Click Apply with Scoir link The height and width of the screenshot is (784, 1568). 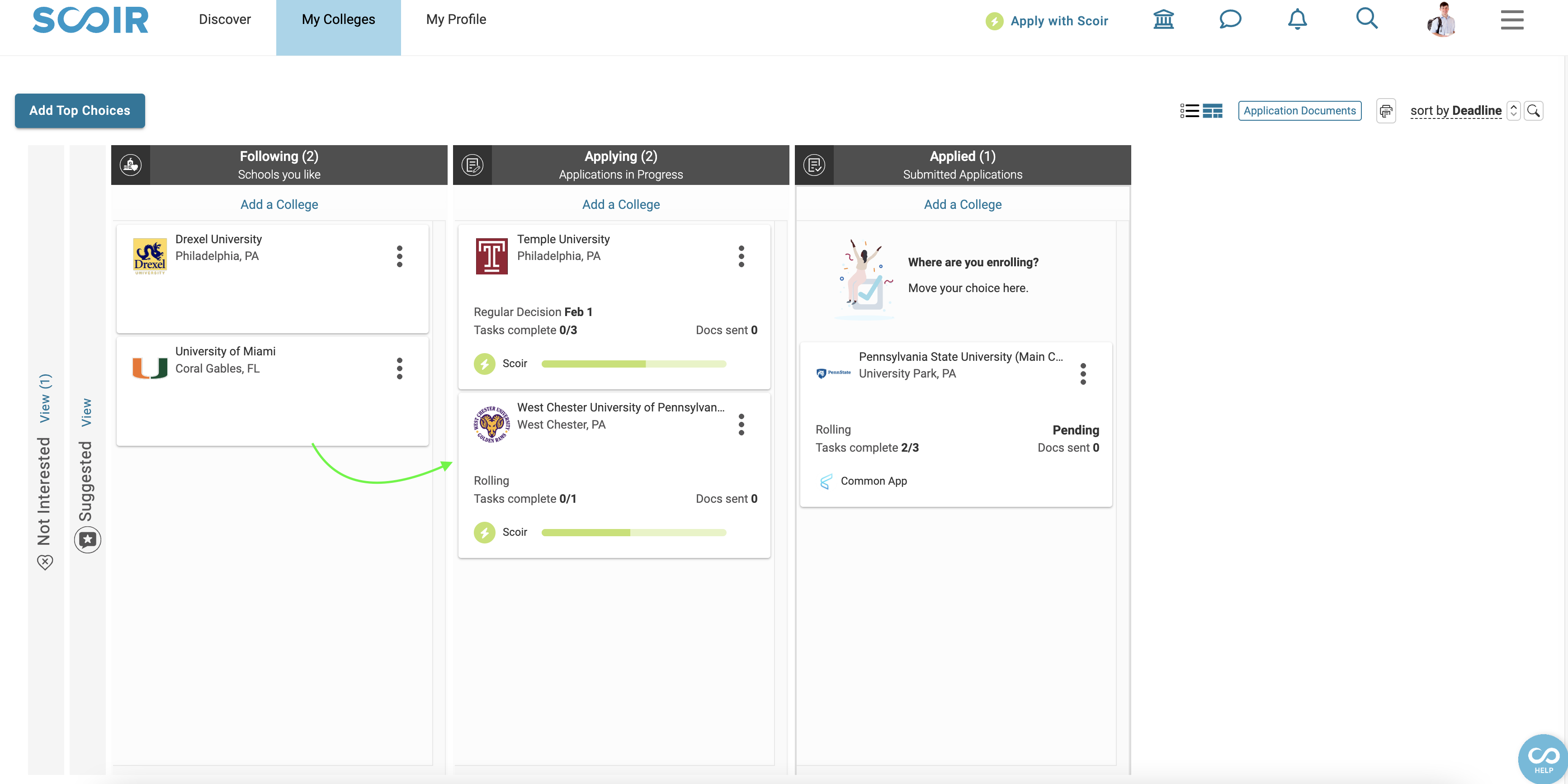coord(1059,21)
